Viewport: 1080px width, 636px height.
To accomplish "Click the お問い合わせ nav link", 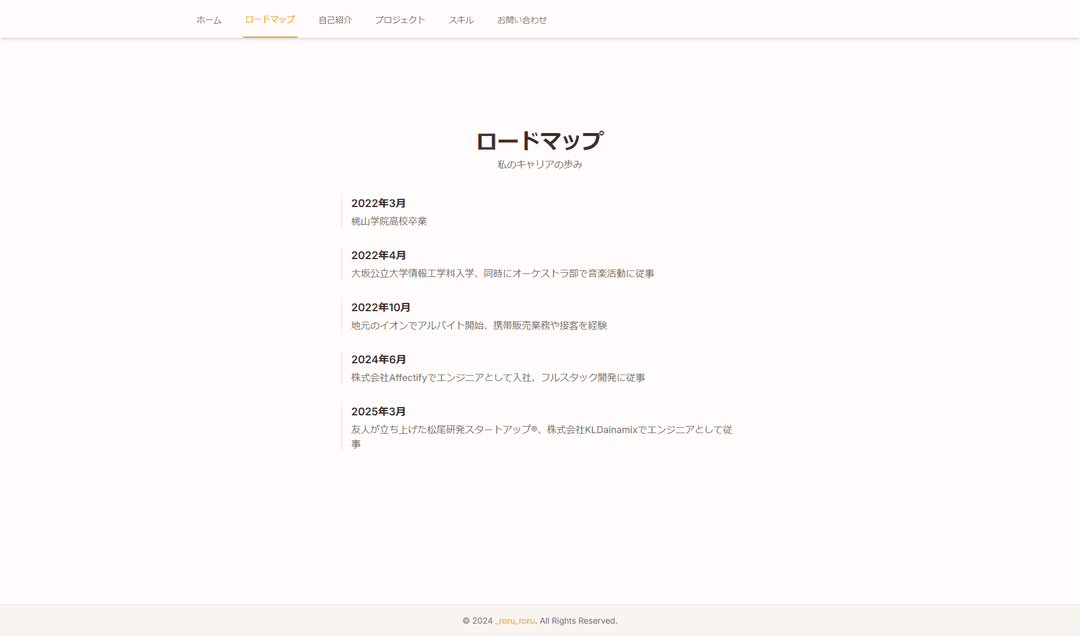I will pos(522,20).
